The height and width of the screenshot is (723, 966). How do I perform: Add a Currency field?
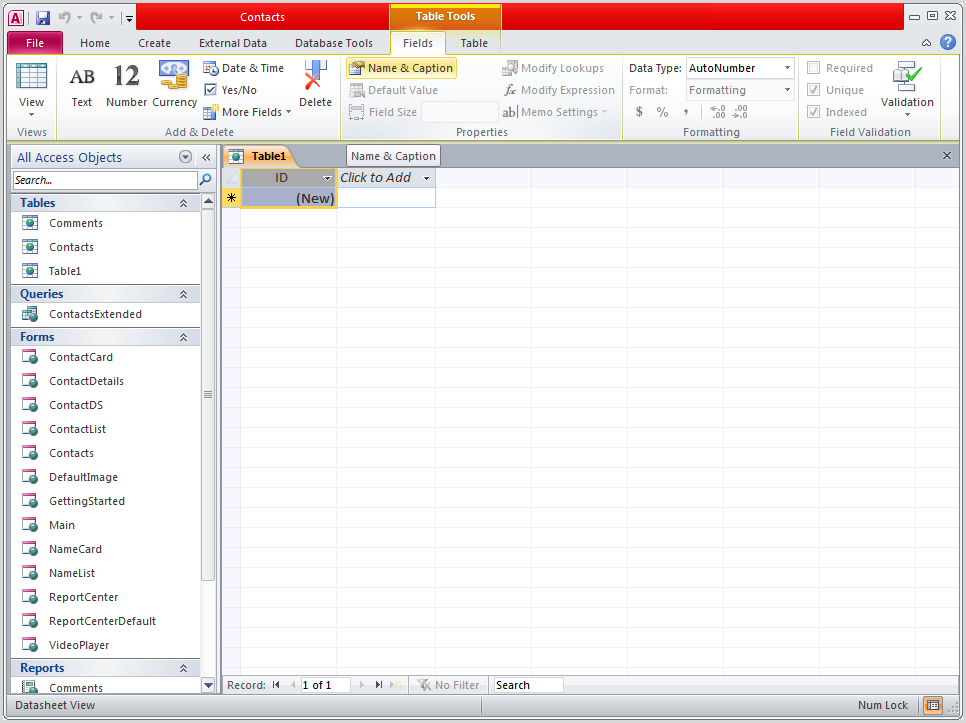[173, 85]
